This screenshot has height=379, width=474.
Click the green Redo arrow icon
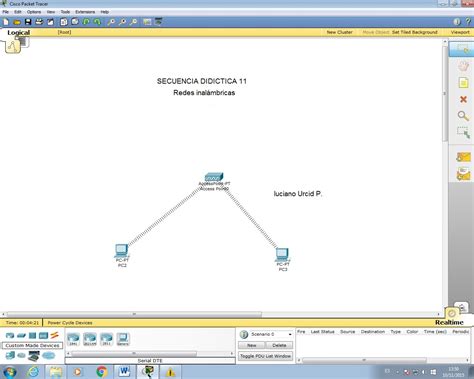point(97,22)
